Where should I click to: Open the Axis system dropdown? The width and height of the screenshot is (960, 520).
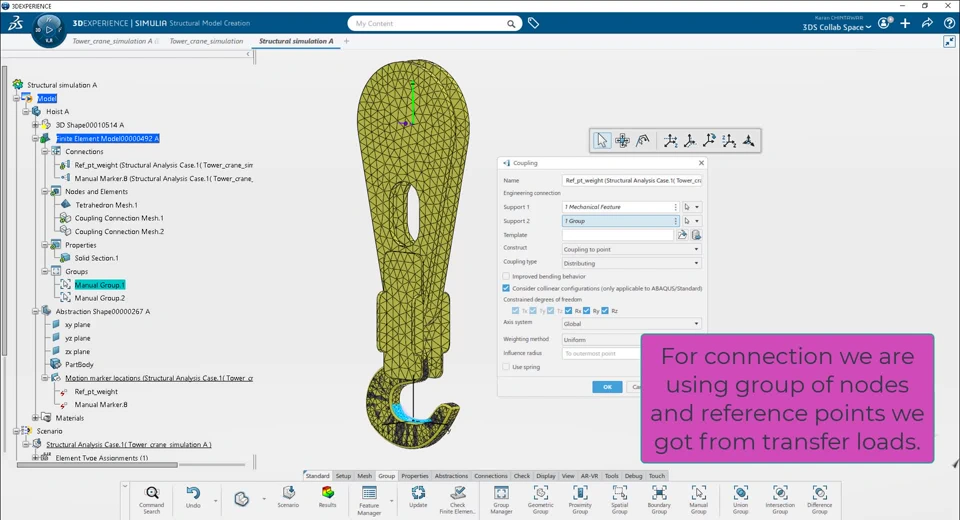(x=631, y=323)
